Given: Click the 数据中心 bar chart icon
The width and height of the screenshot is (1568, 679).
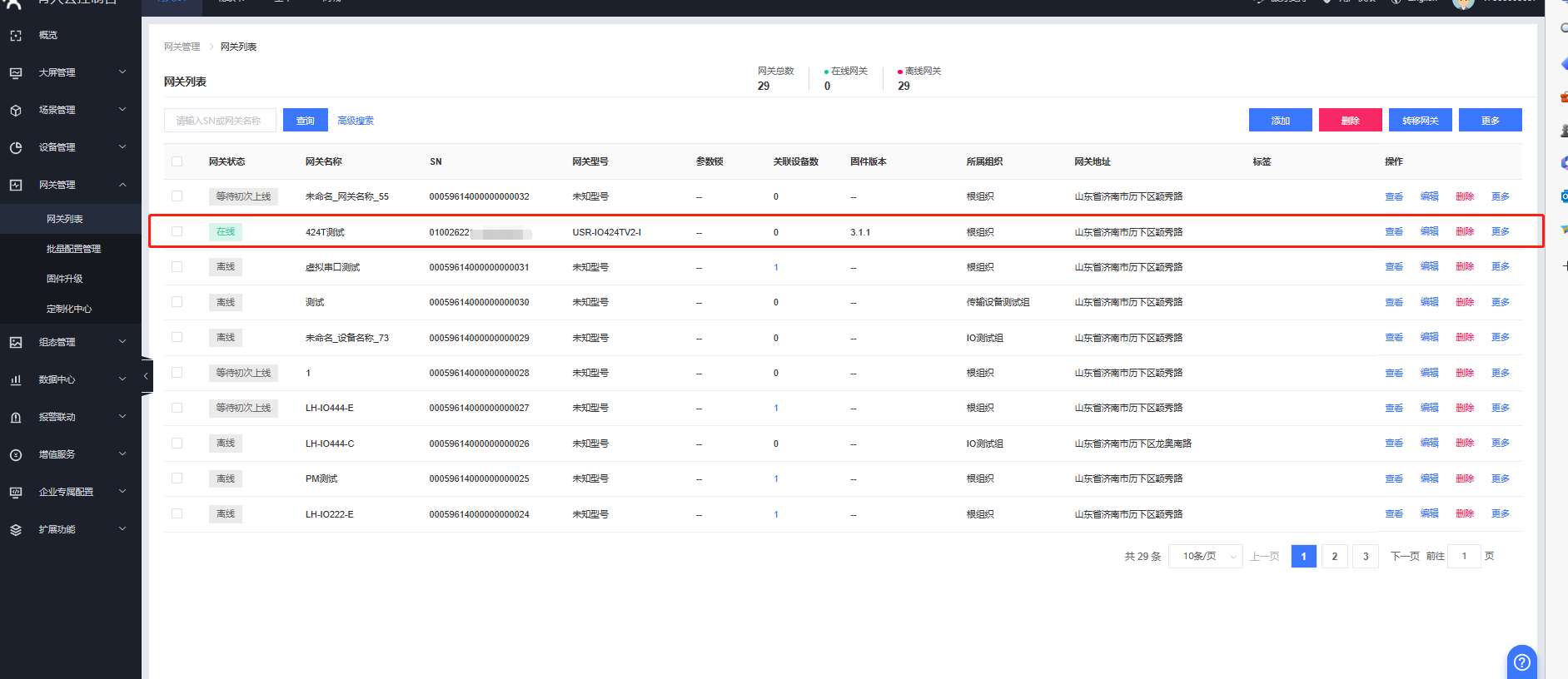Looking at the screenshot, I should point(16,380).
